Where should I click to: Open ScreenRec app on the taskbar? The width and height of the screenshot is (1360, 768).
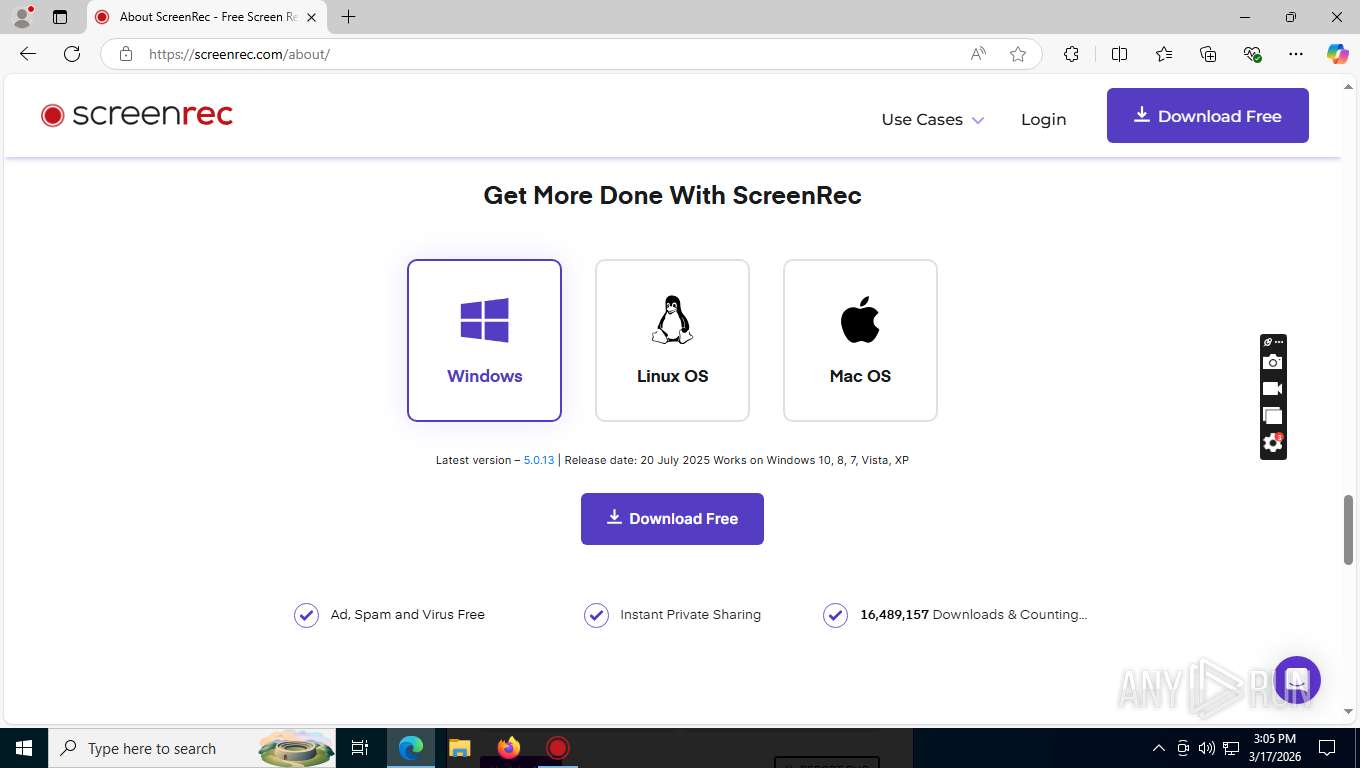pyautogui.click(x=558, y=748)
